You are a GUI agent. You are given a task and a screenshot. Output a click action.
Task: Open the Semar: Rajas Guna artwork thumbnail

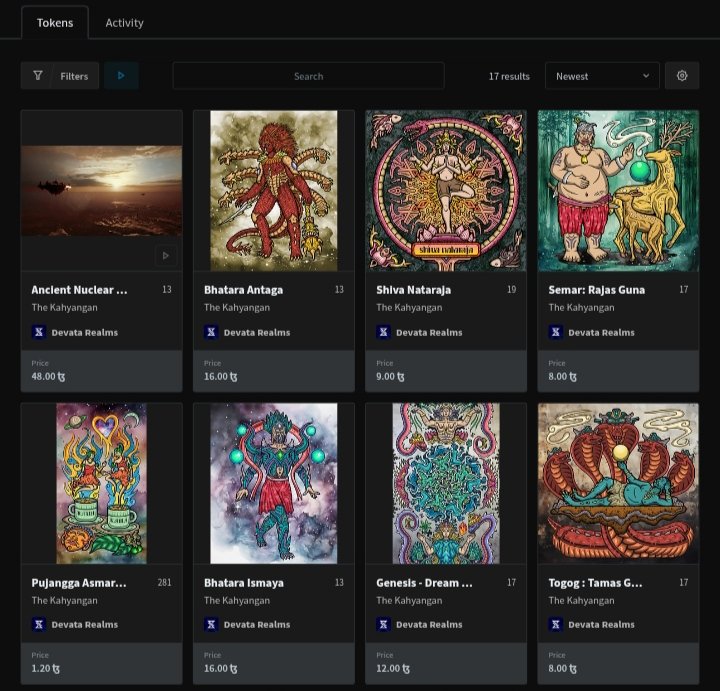point(619,191)
